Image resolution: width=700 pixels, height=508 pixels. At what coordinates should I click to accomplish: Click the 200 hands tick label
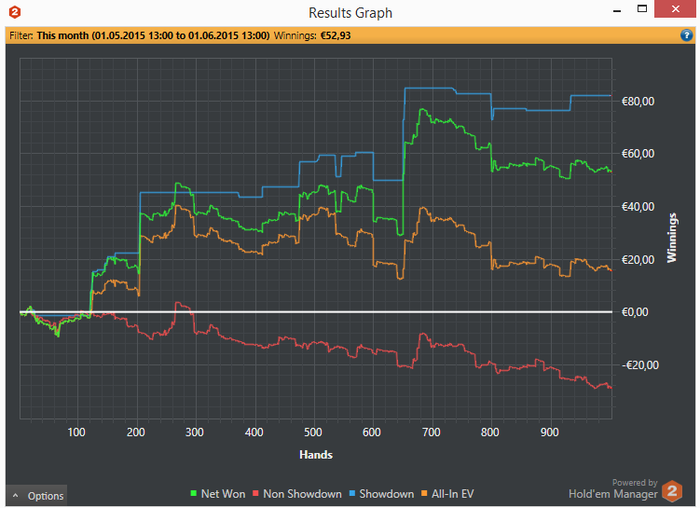[136, 432]
